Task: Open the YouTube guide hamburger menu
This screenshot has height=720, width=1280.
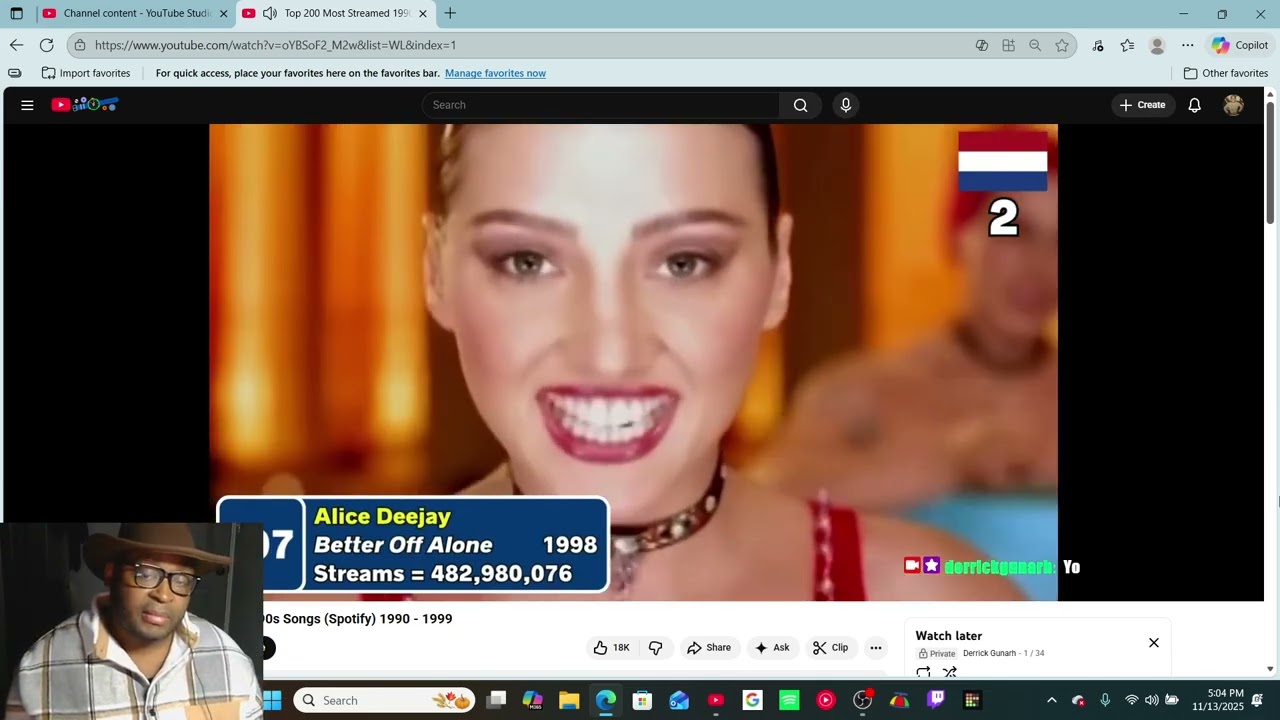Action: [x=27, y=105]
